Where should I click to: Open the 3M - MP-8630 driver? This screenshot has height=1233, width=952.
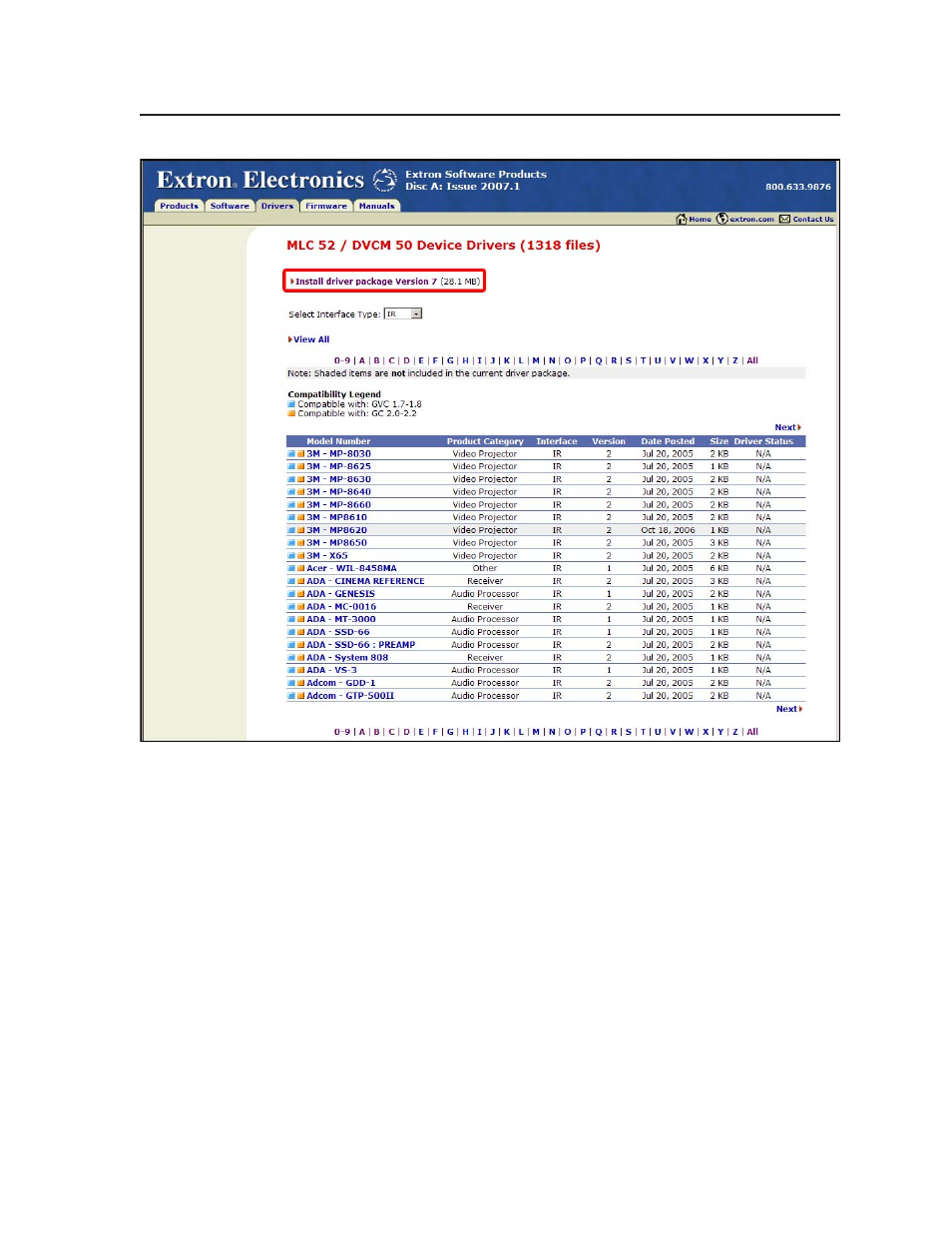(x=338, y=479)
